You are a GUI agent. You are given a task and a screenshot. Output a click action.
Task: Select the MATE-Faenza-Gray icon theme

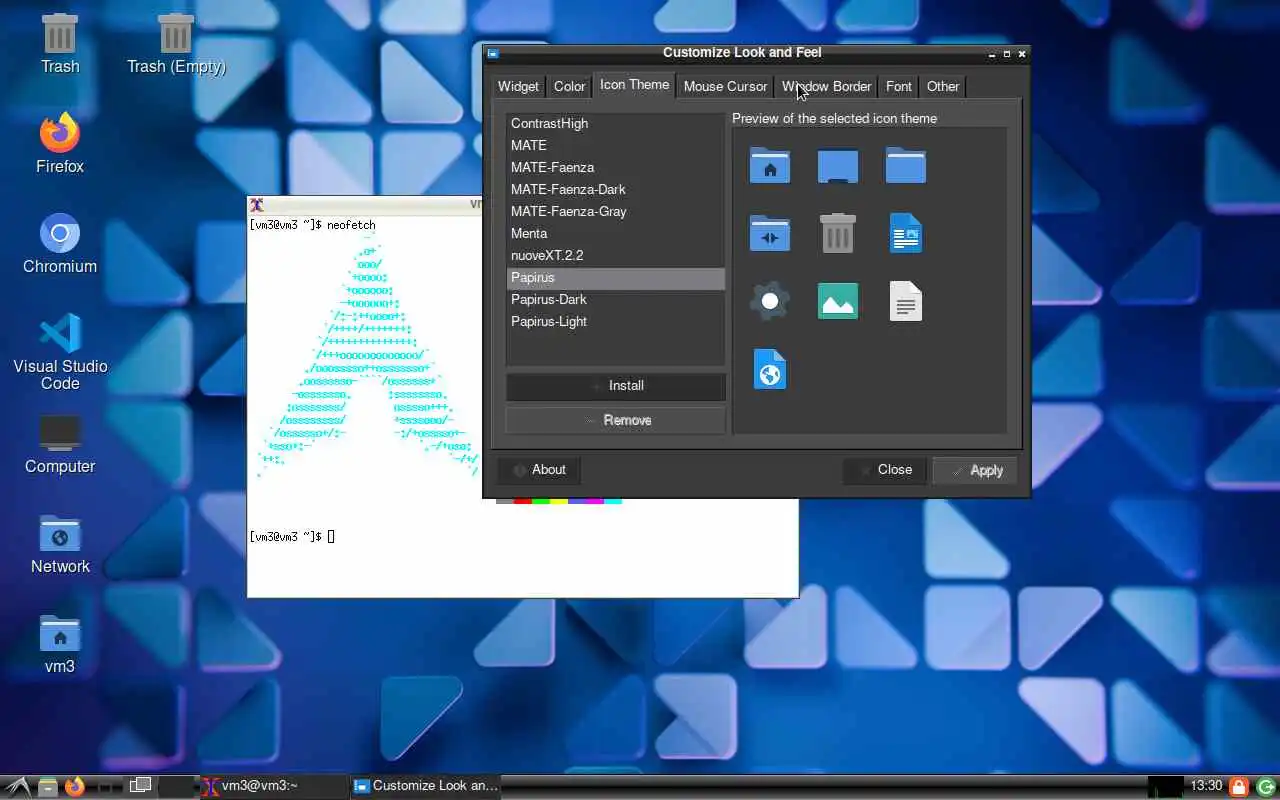tap(615, 211)
